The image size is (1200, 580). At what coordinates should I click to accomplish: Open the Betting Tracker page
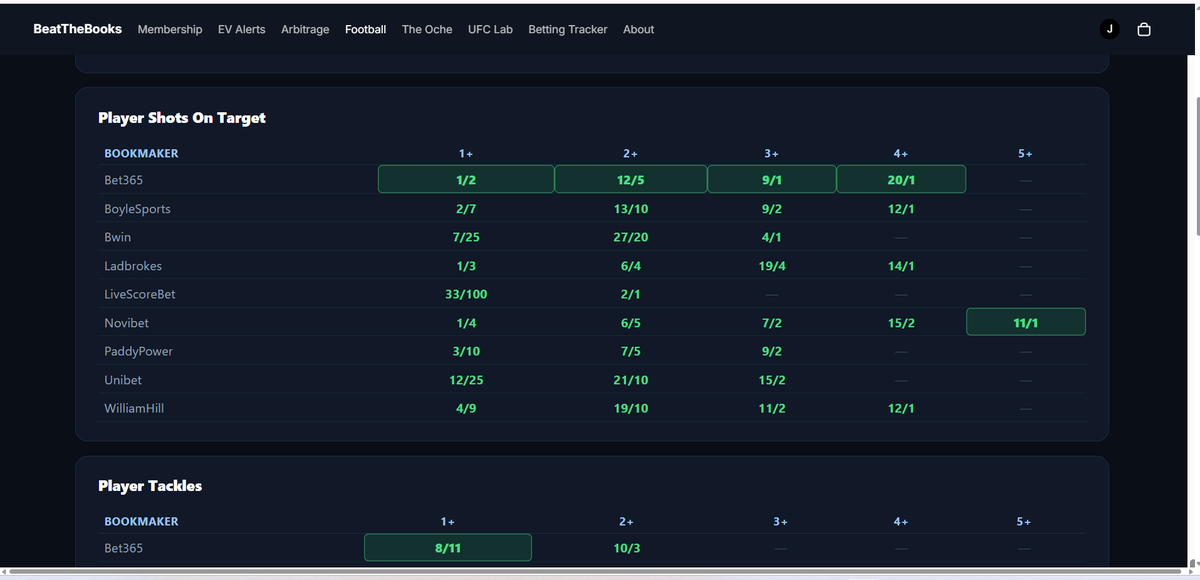pyautogui.click(x=568, y=29)
